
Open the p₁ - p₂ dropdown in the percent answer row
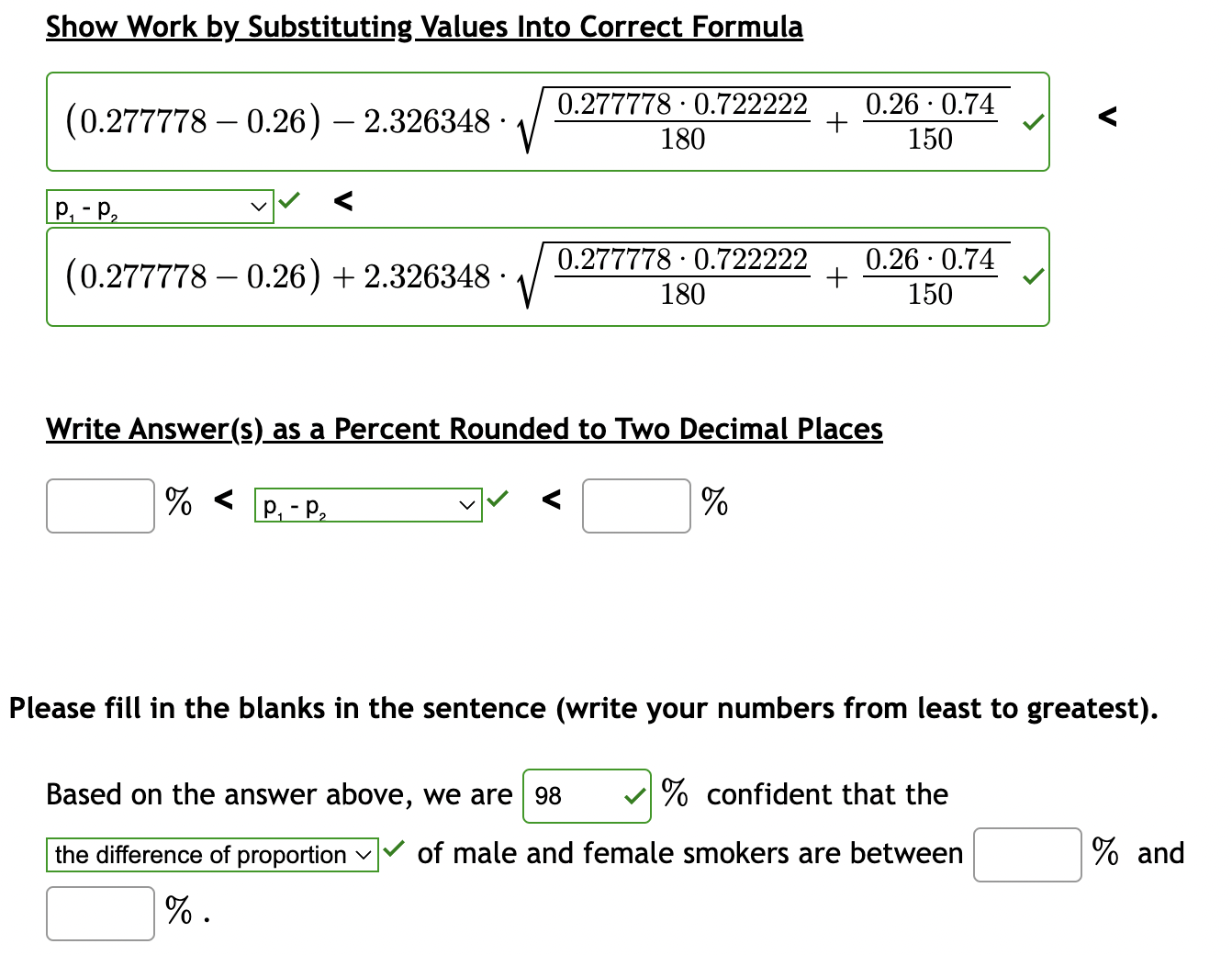click(368, 504)
